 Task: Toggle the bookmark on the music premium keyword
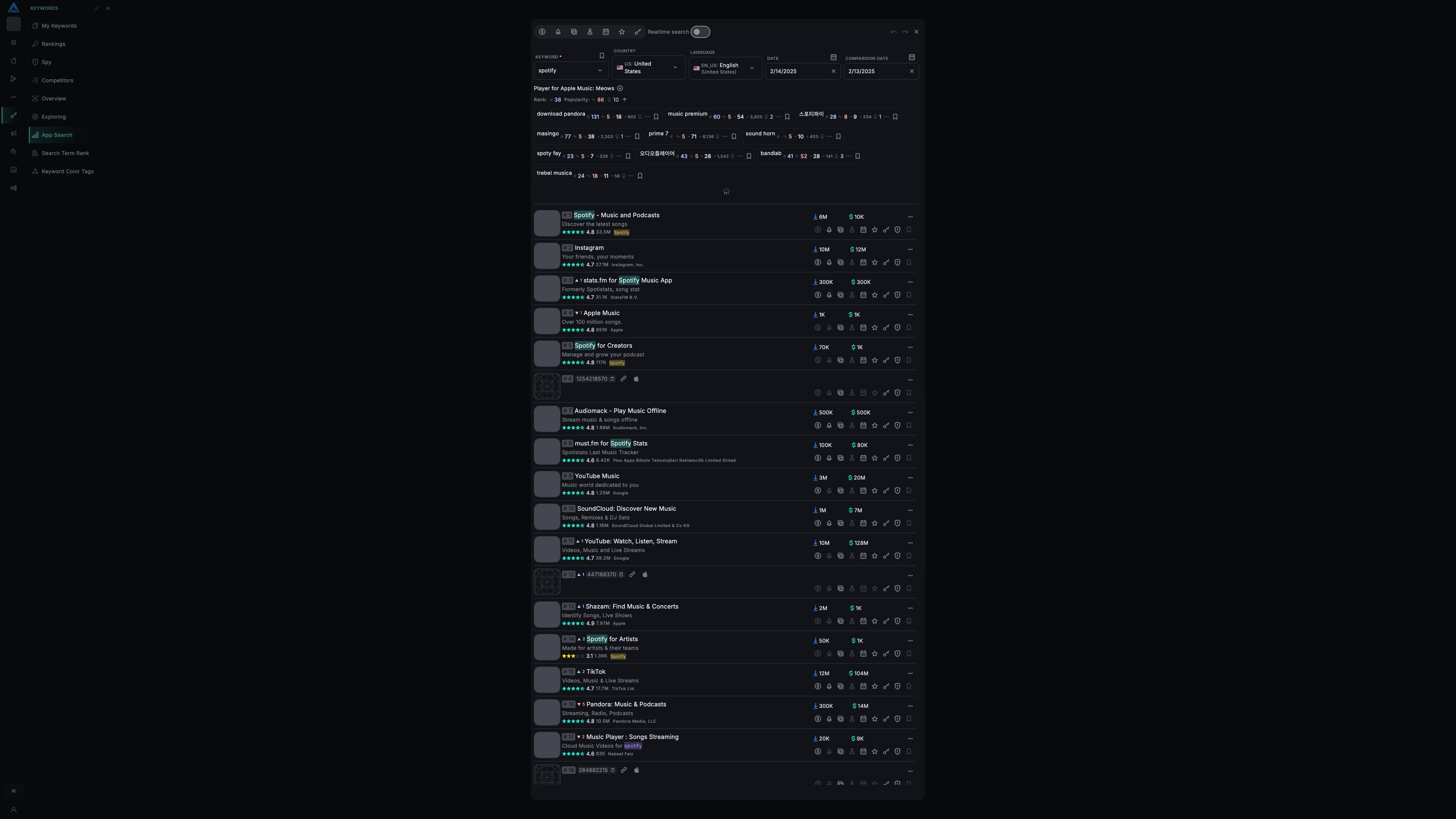788,117
